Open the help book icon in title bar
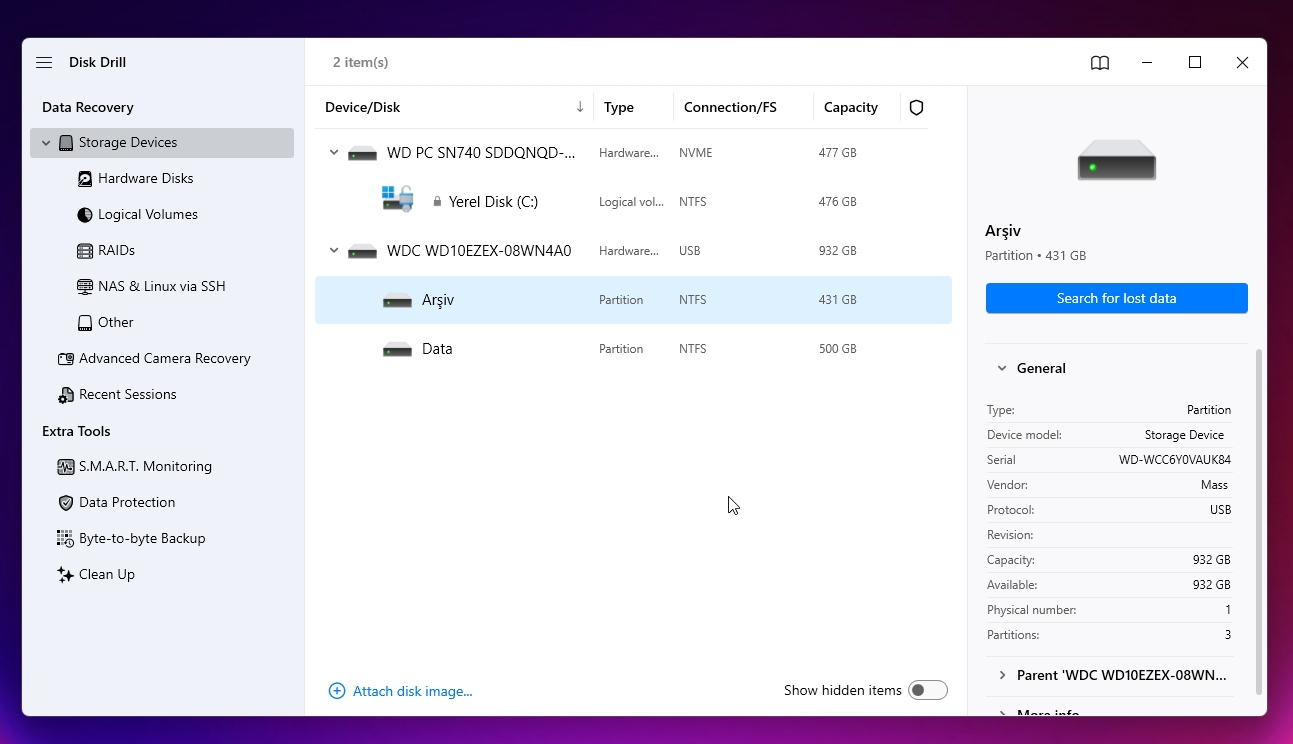The width and height of the screenshot is (1293, 744). [x=1100, y=63]
